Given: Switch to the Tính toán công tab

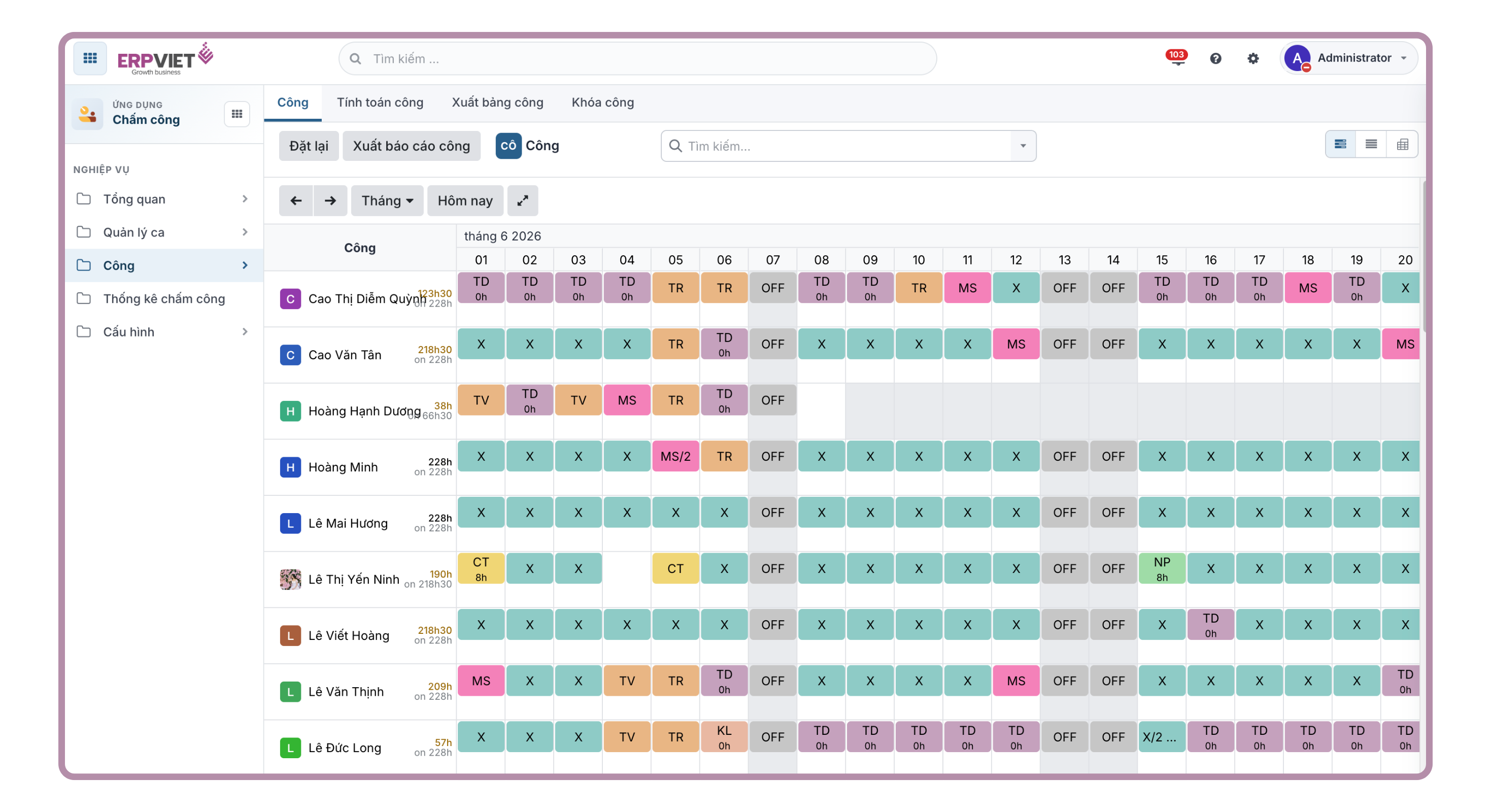Looking at the screenshot, I should [x=380, y=103].
